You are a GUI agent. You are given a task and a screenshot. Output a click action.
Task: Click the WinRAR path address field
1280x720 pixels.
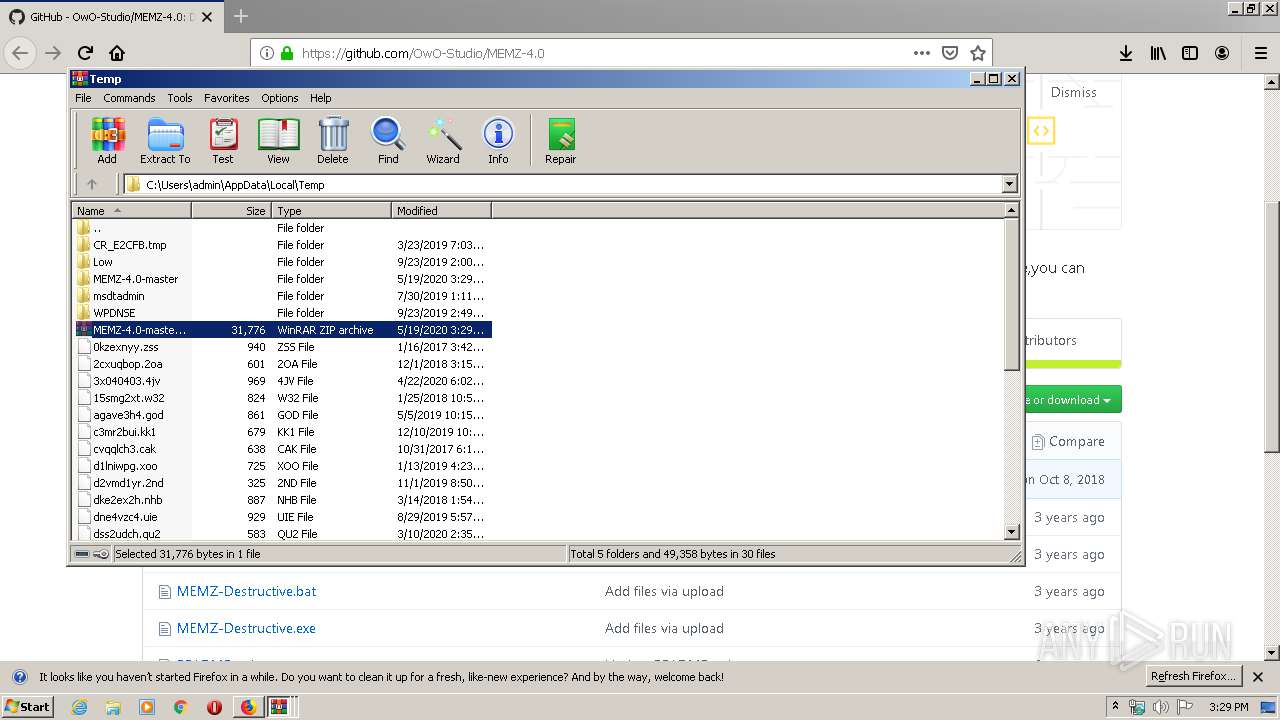(570, 184)
